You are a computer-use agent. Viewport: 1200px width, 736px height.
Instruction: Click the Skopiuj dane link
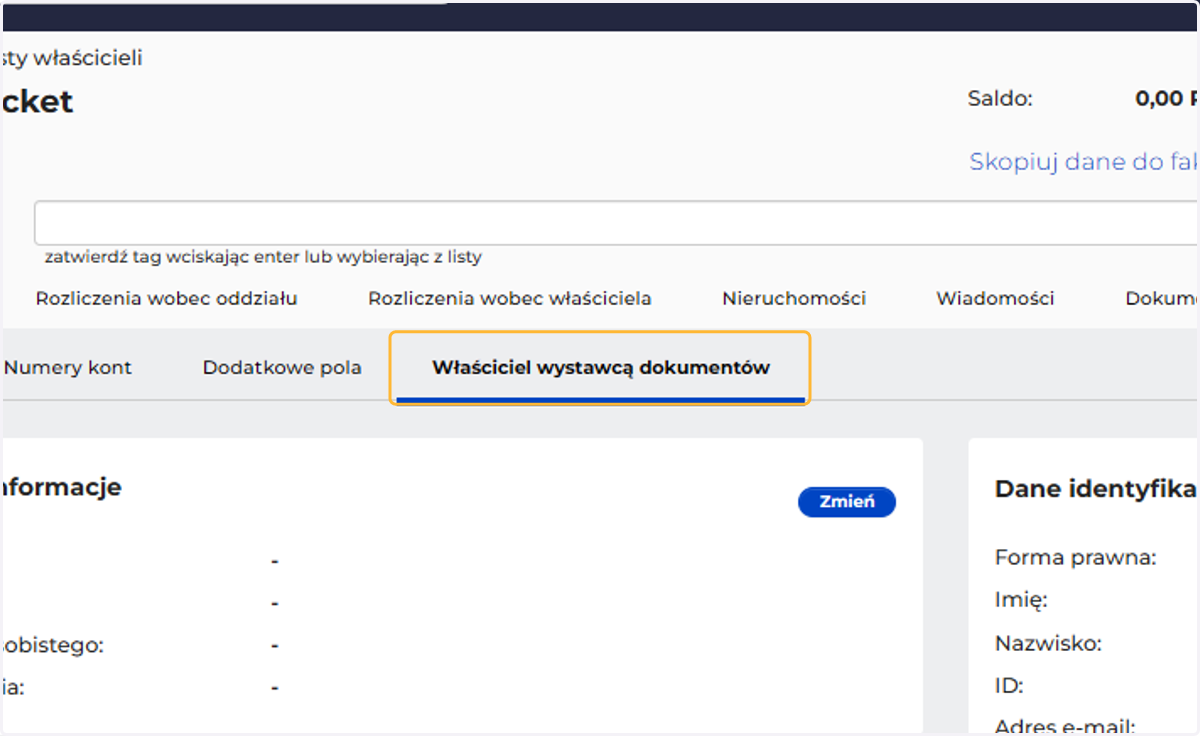pos(1084,162)
